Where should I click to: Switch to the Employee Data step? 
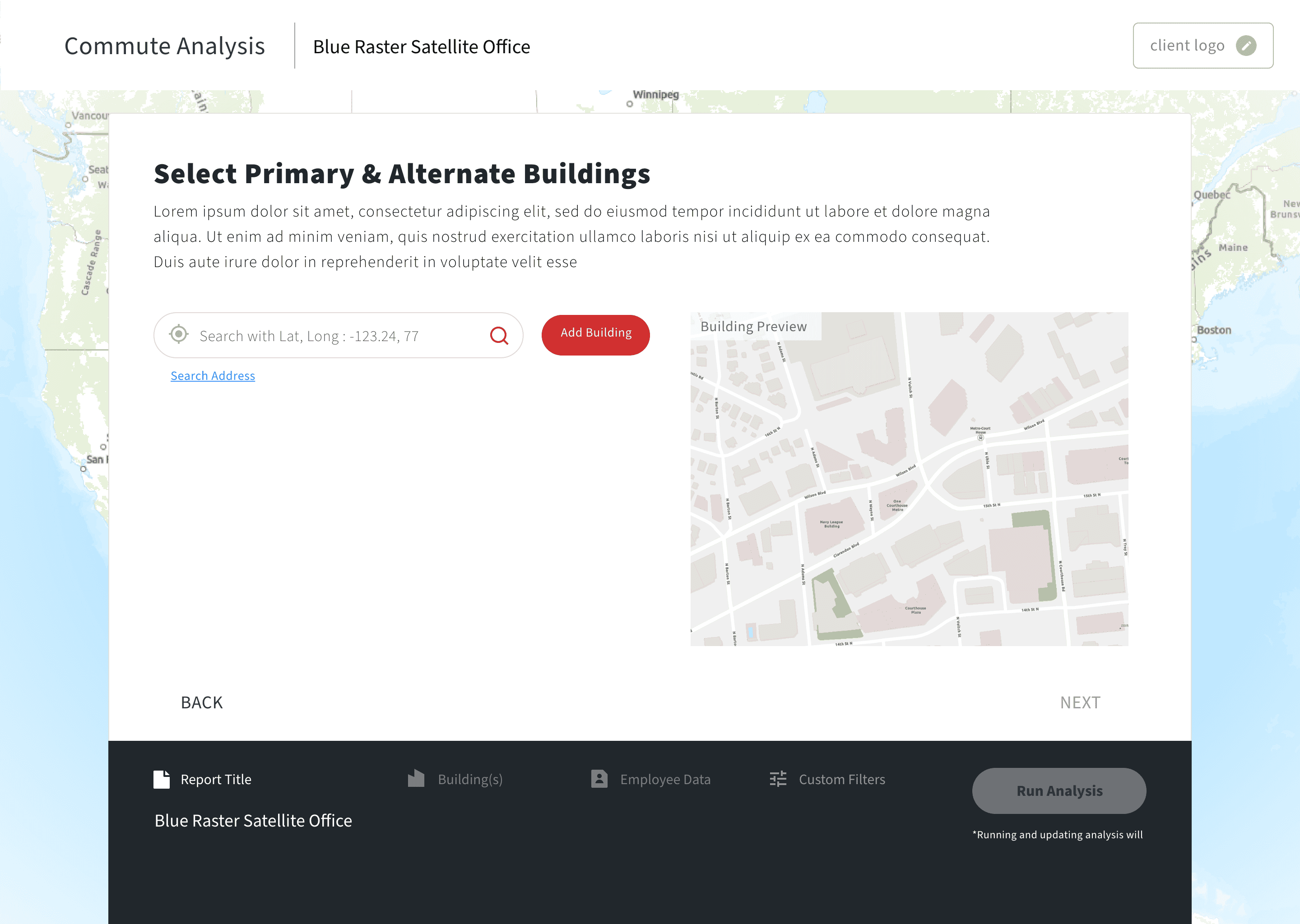click(x=665, y=780)
